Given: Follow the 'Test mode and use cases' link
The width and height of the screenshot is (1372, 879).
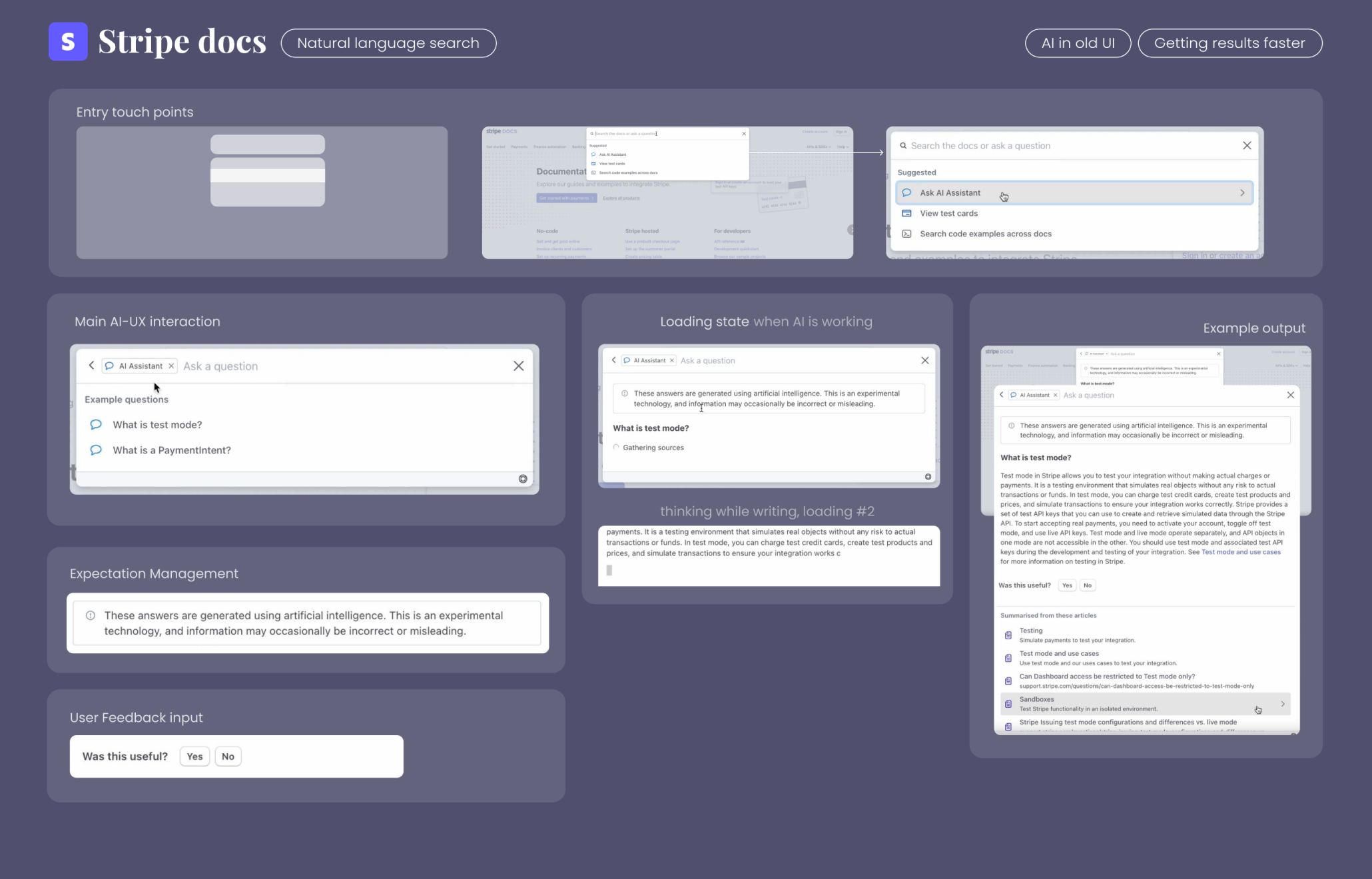Looking at the screenshot, I should click(x=1241, y=552).
